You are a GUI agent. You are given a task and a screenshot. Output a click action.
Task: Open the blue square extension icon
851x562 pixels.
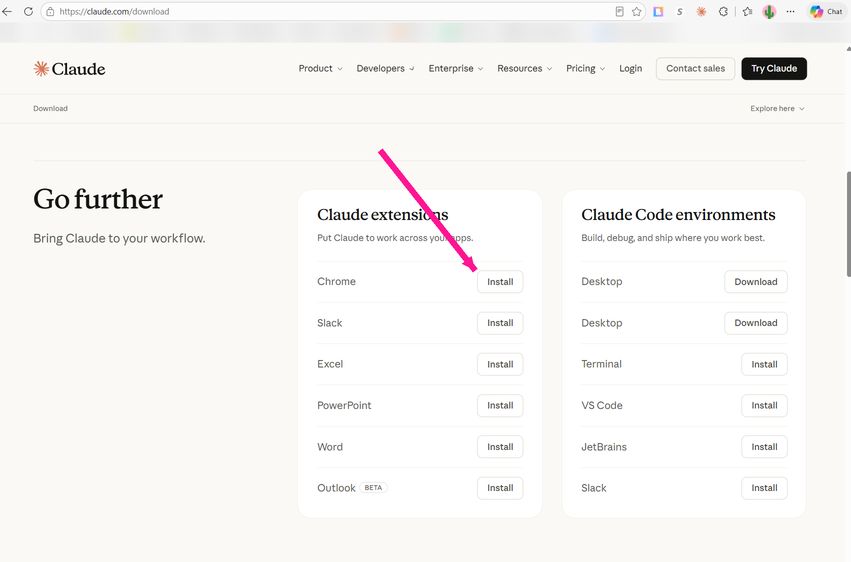tap(658, 11)
